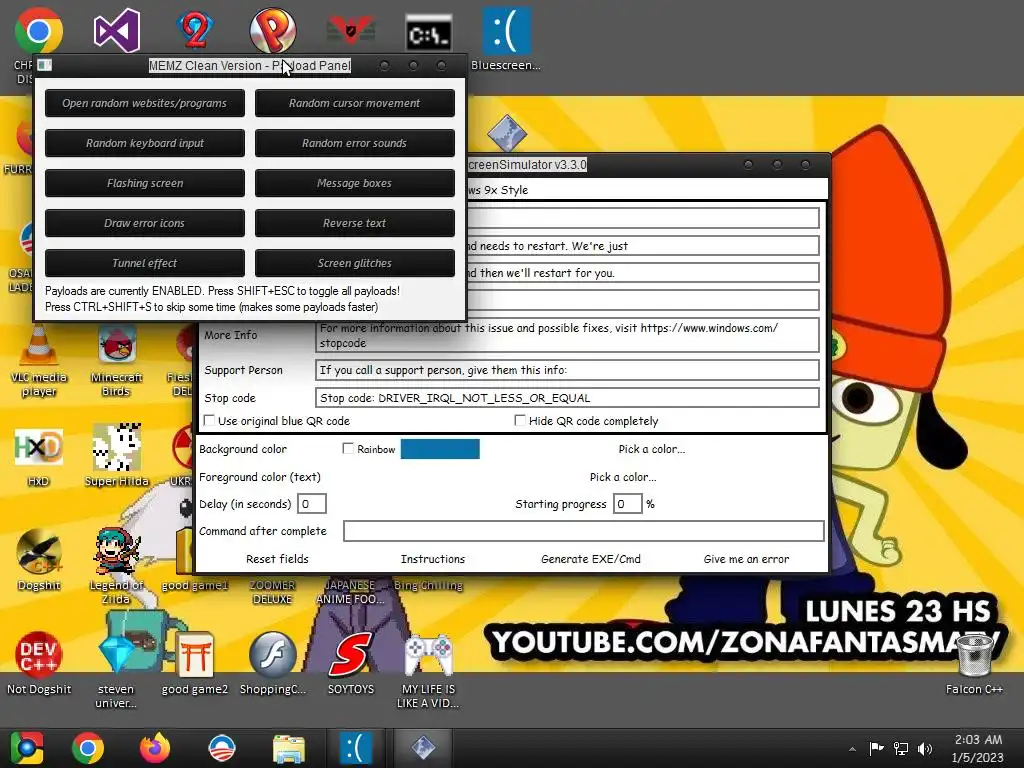The image size is (1024, 768).
Task: Open Firefox from the taskbar
Action: pos(155,748)
